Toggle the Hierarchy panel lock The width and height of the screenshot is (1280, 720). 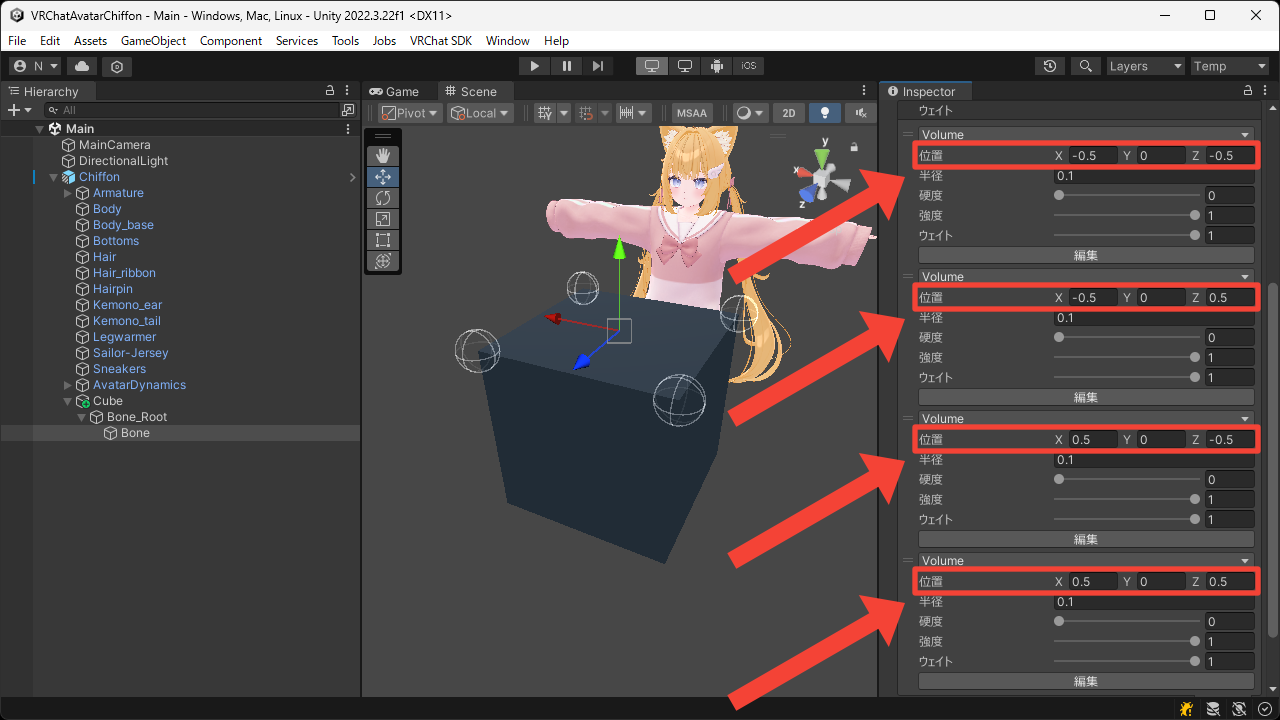click(330, 91)
